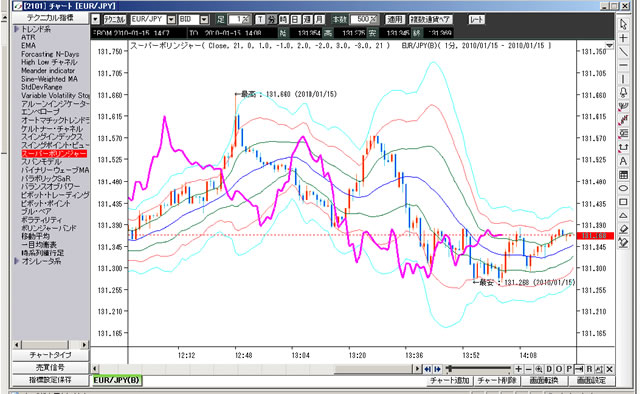
Task: Open the EUR/JPY(B) chart tab
Action: click(x=117, y=380)
